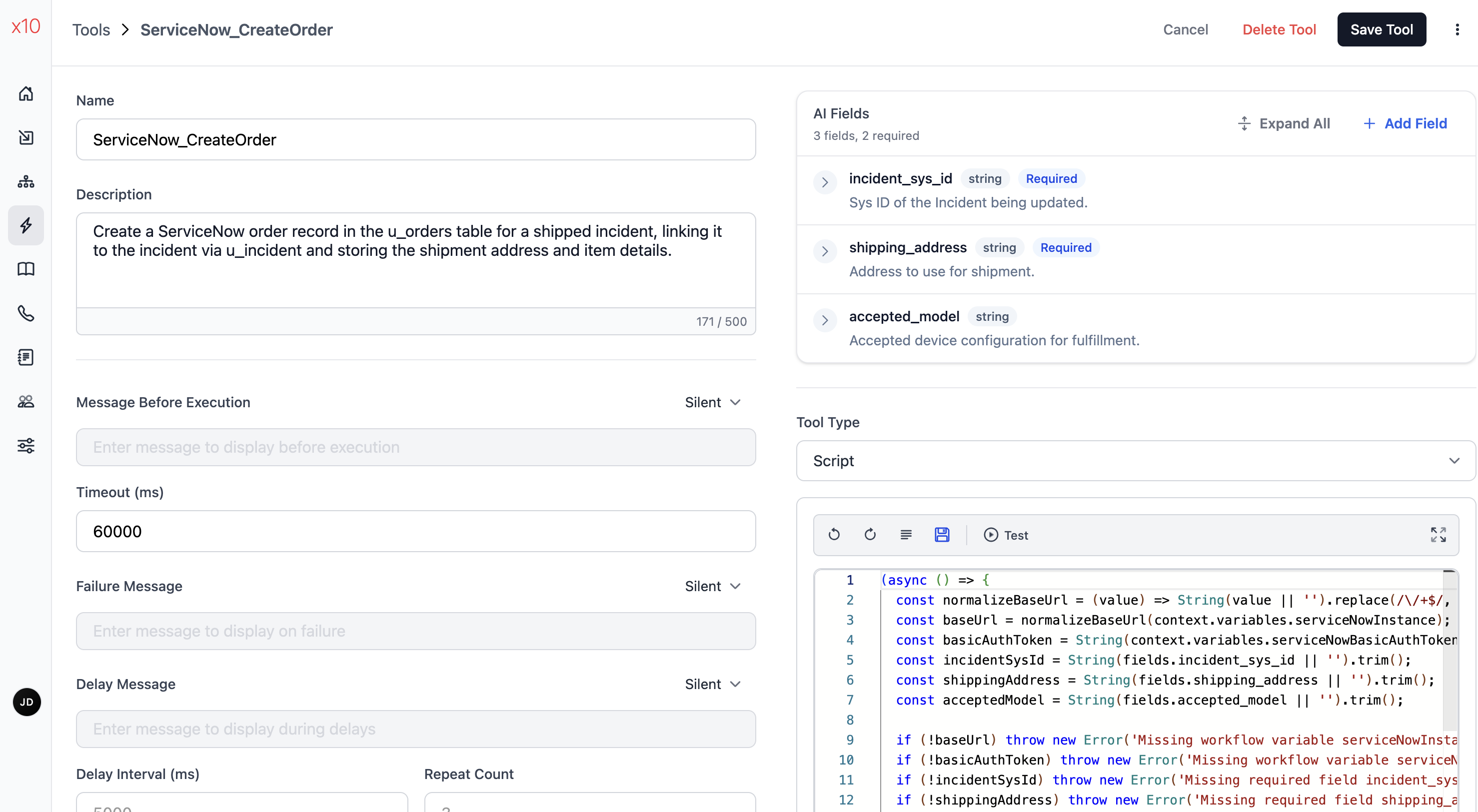This screenshot has height=812, width=1478.
Task: Open the three-dot more options menu
Action: 1457,30
